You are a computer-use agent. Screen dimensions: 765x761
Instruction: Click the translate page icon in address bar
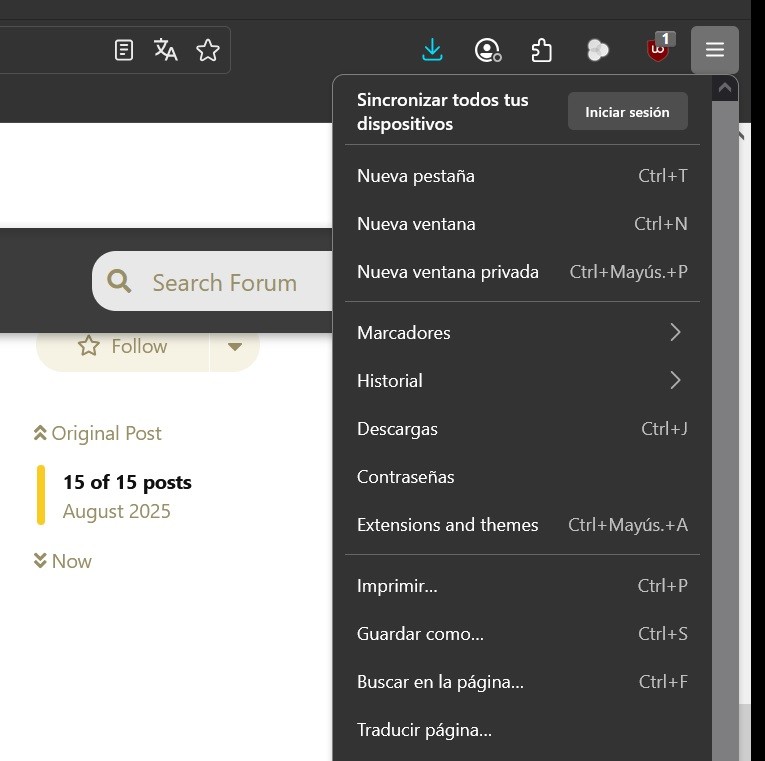(x=166, y=50)
